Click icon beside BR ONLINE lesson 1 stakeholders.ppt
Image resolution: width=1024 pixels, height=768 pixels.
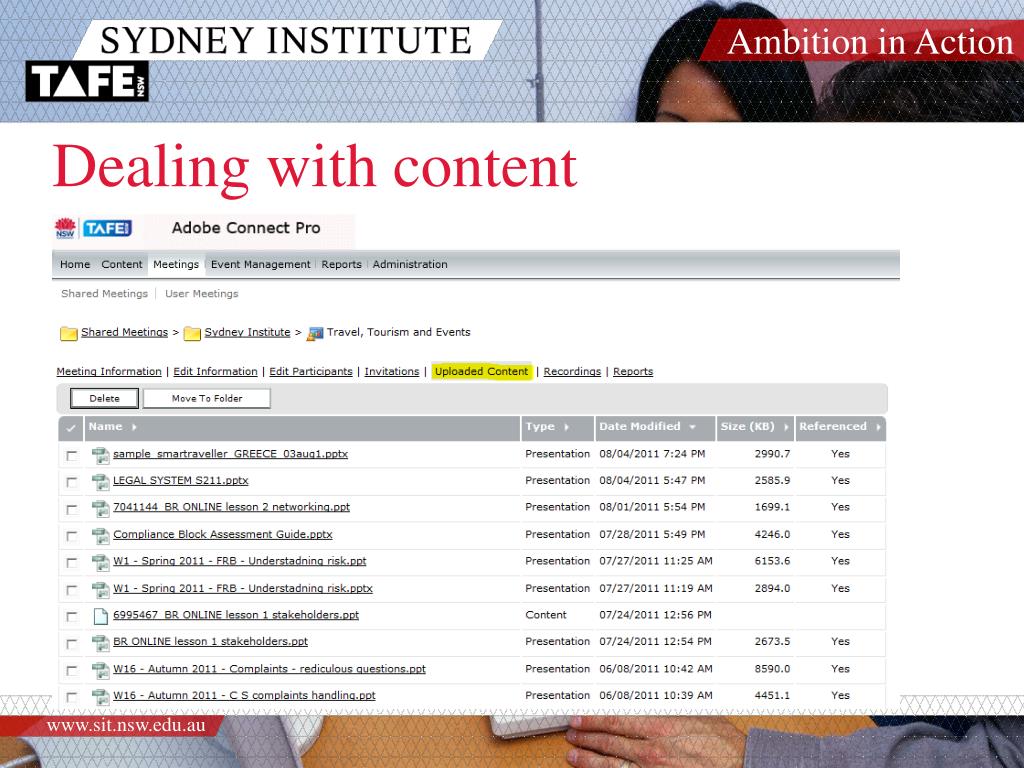[x=100, y=643]
